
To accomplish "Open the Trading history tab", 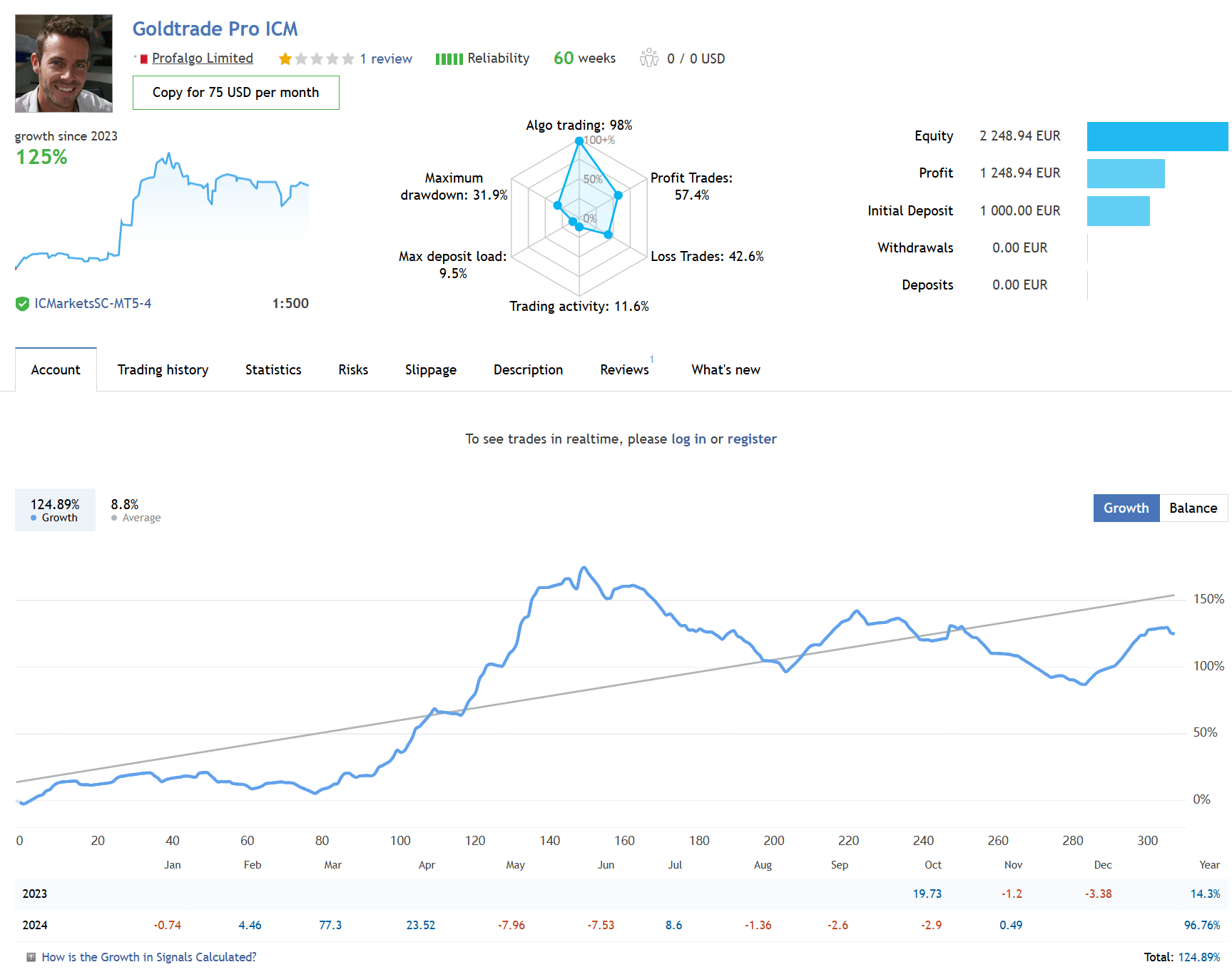I will [x=163, y=369].
